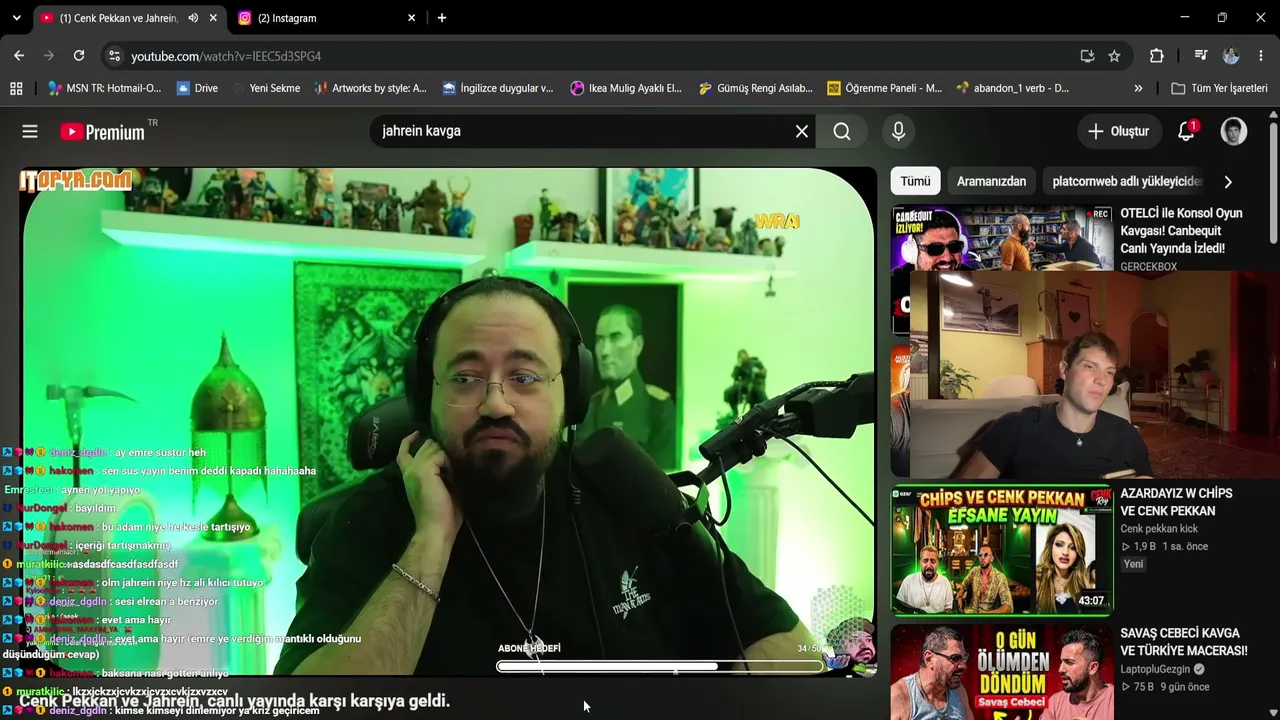Install the YouTube app from address bar

pos(1087,56)
